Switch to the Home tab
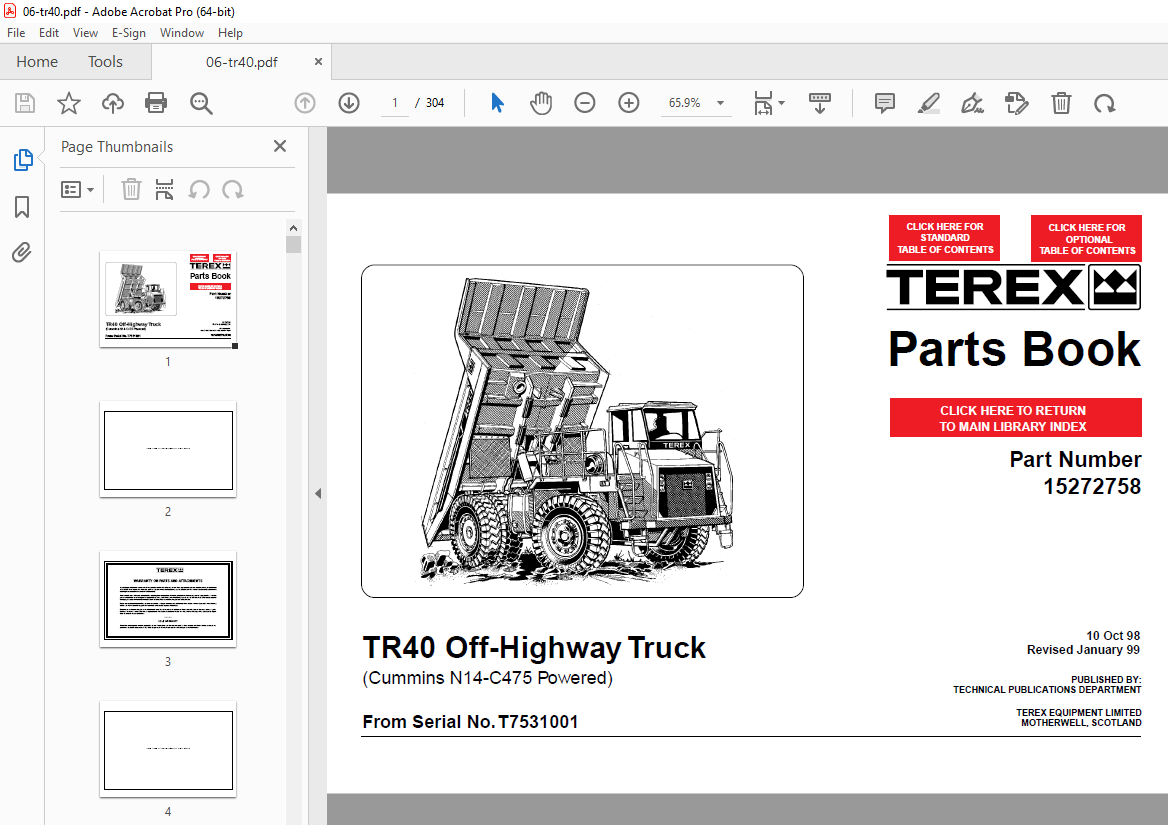 click(x=37, y=62)
